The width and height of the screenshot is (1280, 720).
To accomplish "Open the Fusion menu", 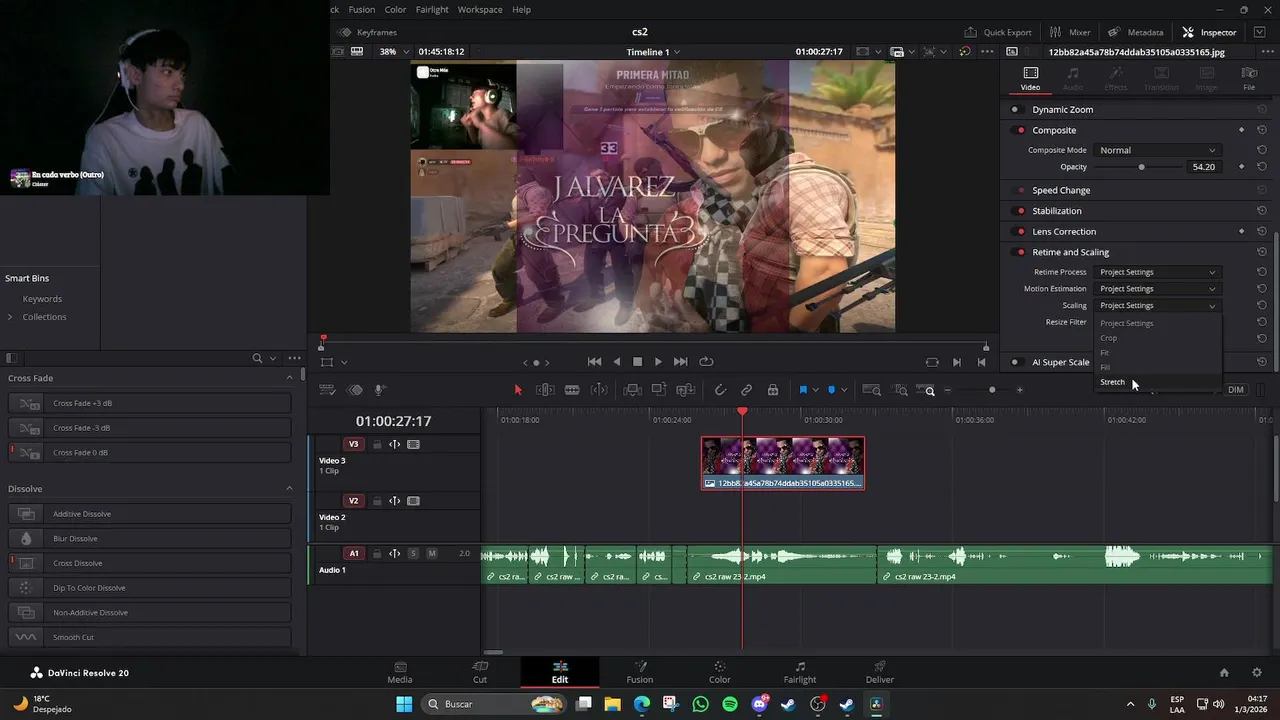I will (362, 9).
